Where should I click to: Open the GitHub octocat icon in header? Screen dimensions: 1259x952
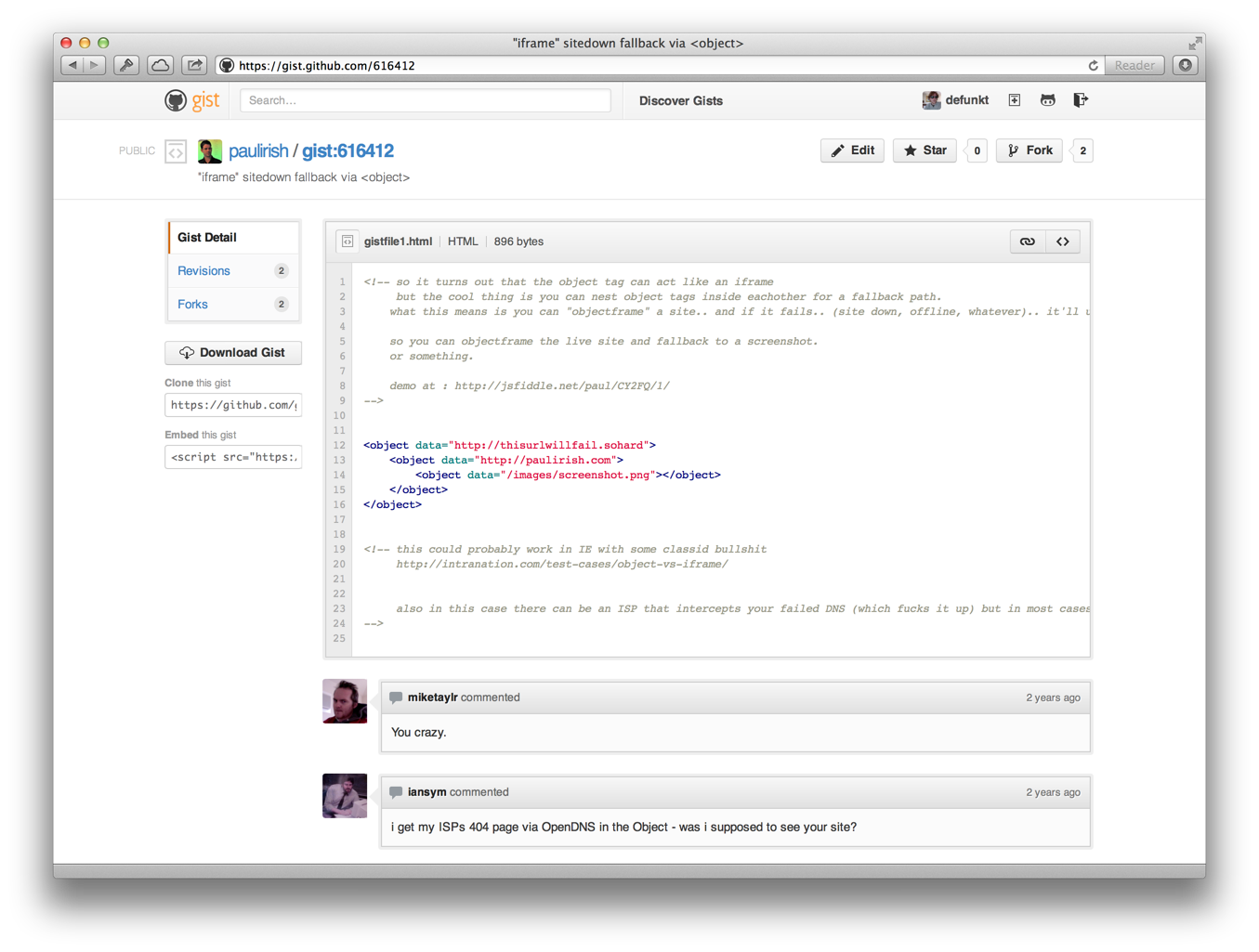click(1047, 100)
